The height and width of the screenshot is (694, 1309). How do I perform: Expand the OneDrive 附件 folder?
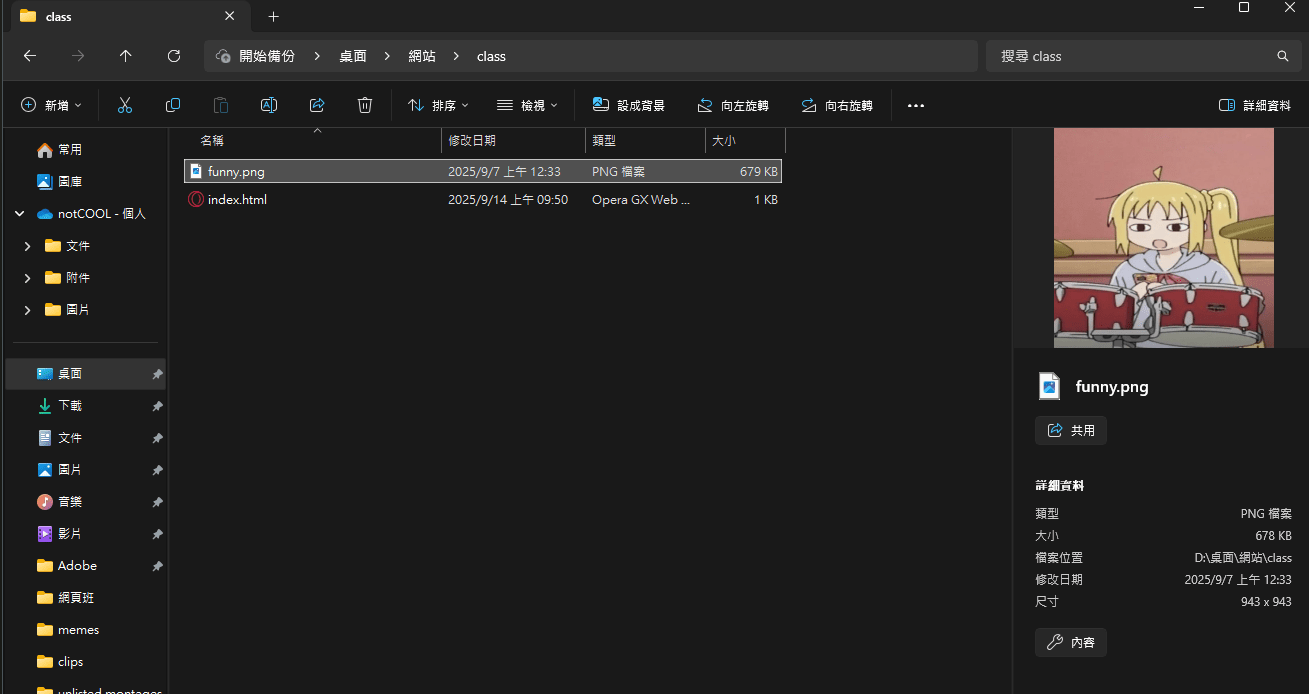(27, 277)
